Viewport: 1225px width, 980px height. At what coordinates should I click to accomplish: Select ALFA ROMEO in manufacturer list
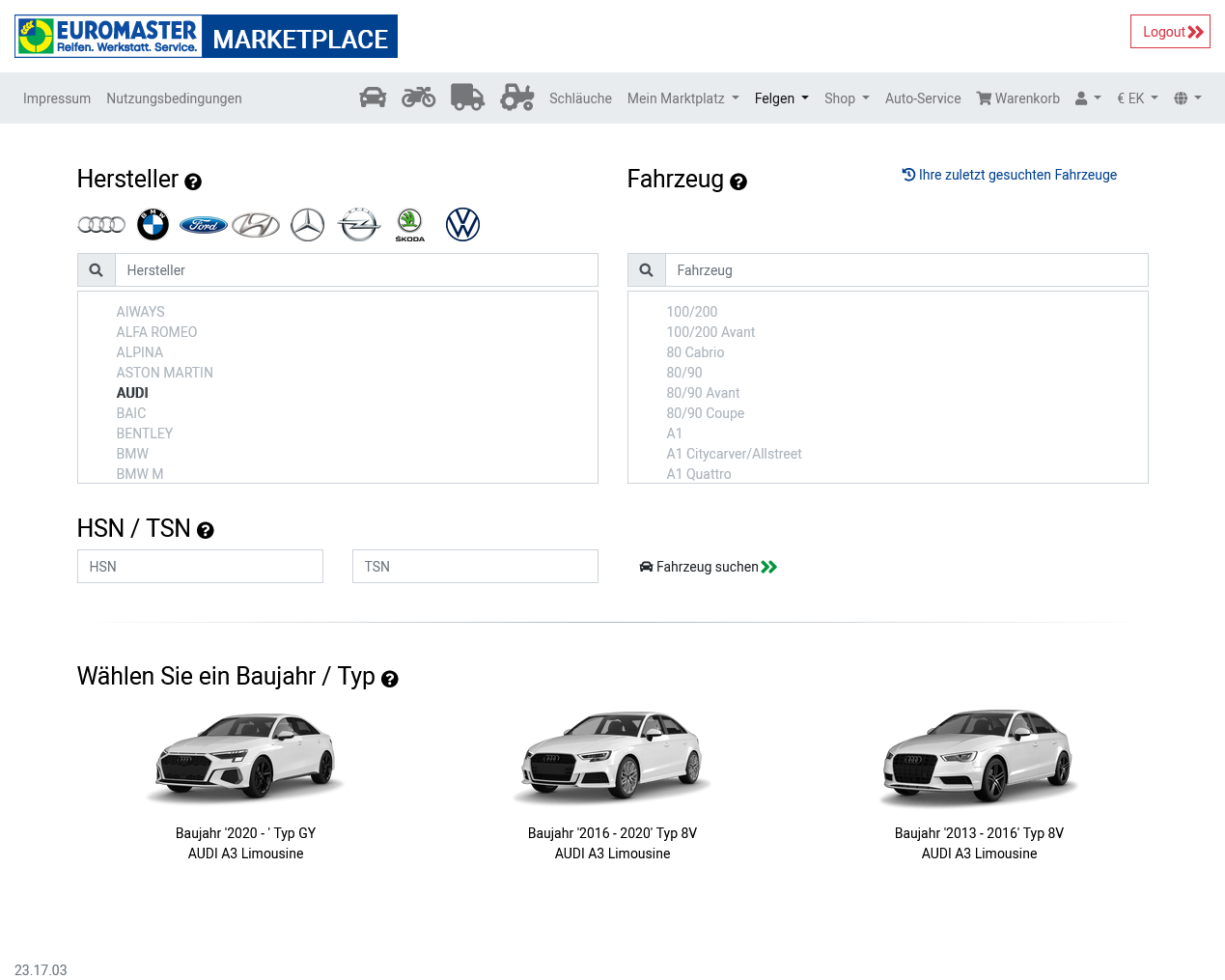(156, 332)
